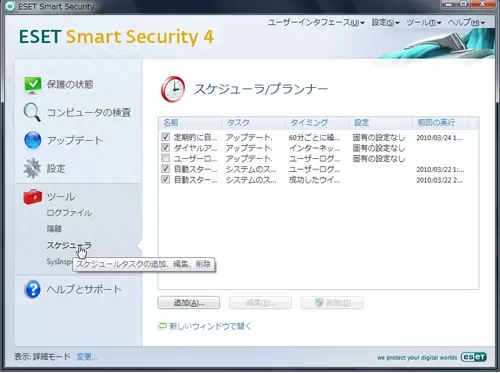This screenshot has width=500, height=373.
Task: Open the ユーザーインタフェース dropdown menu
Action: (x=316, y=22)
